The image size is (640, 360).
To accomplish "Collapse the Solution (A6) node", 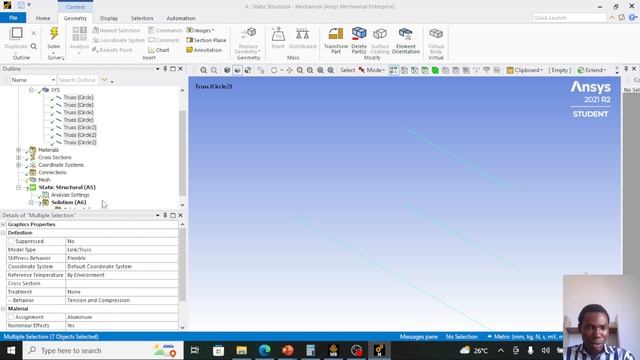I will click(31, 202).
